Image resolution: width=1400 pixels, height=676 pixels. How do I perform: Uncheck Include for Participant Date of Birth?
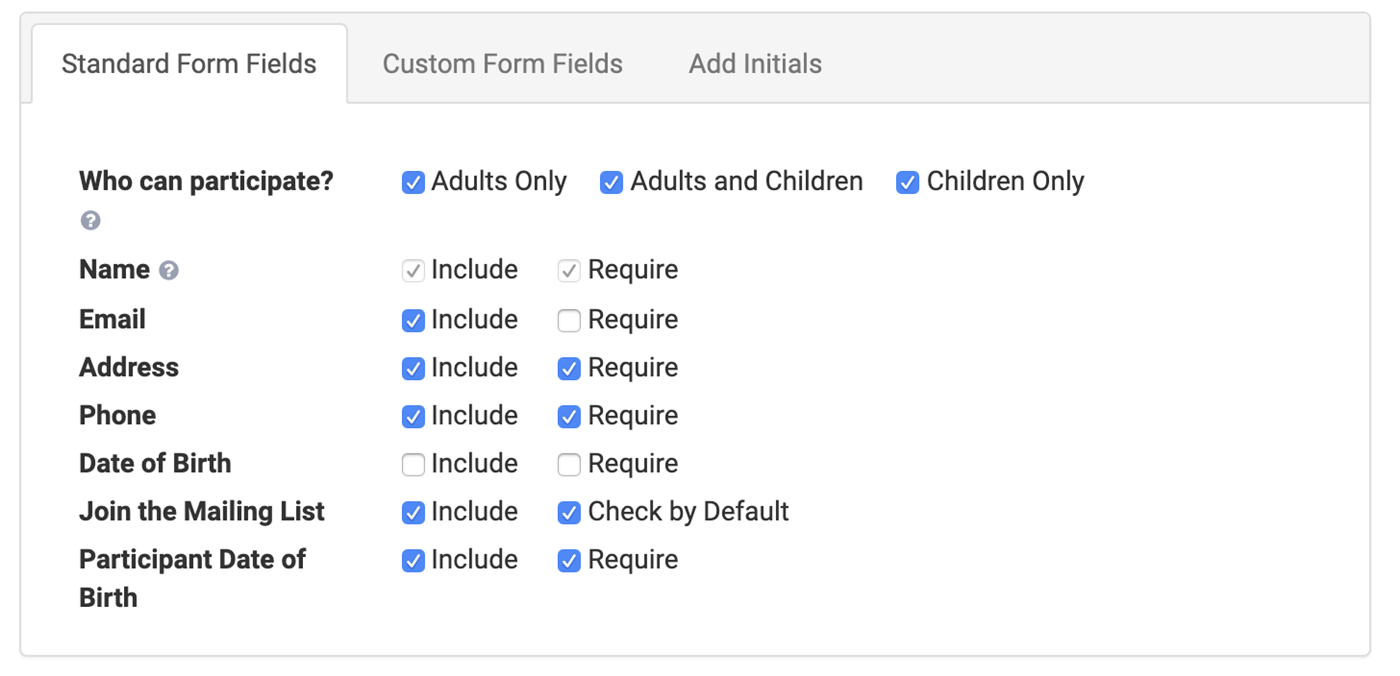pyautogui.click(x=413, y=560)
